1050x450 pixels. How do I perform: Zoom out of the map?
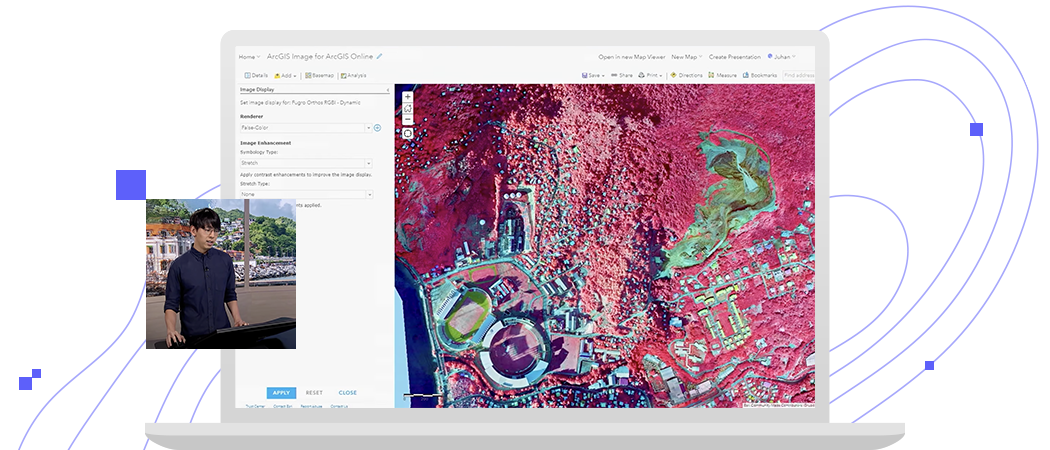click(x=407, y=119)
